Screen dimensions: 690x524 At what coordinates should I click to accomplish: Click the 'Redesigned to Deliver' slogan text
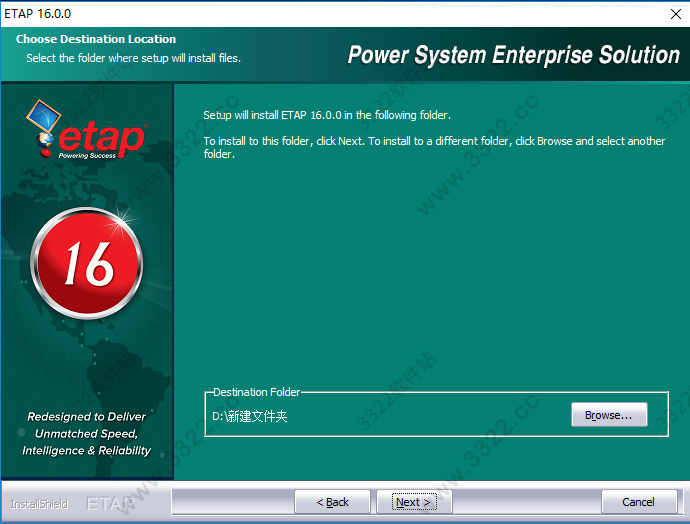[86, 433]
